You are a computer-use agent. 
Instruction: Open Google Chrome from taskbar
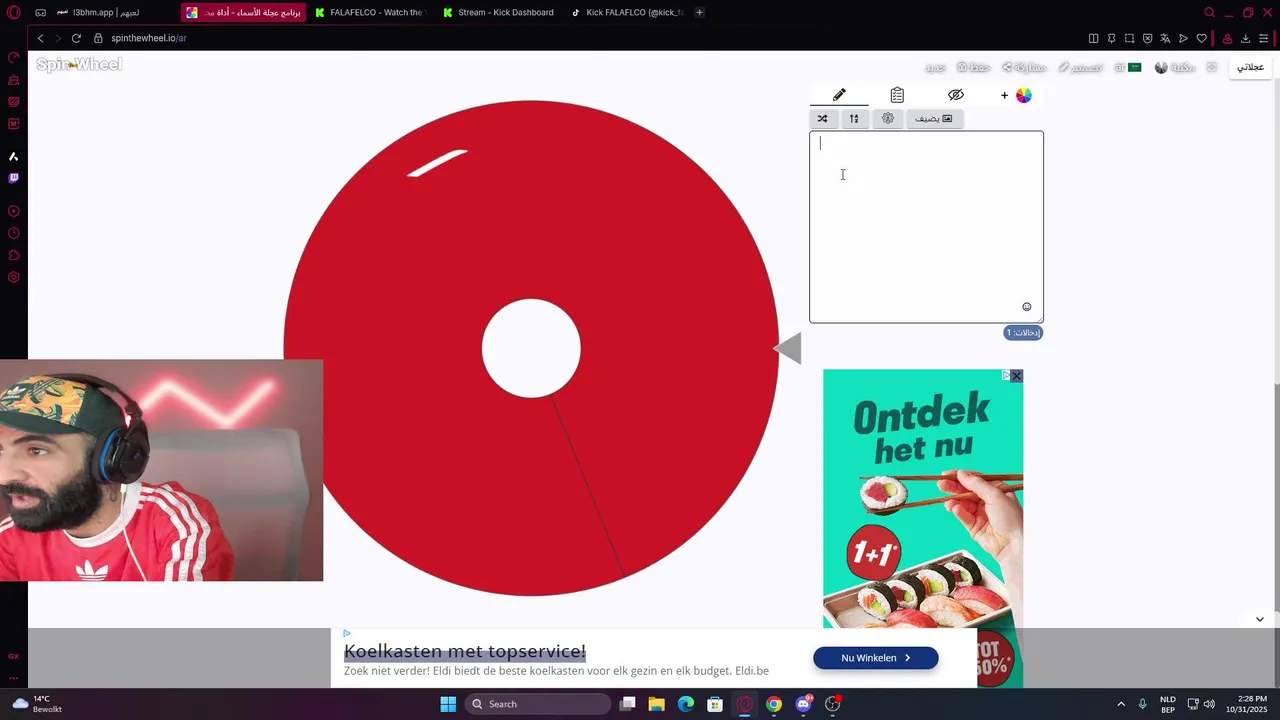pos(774,704)
